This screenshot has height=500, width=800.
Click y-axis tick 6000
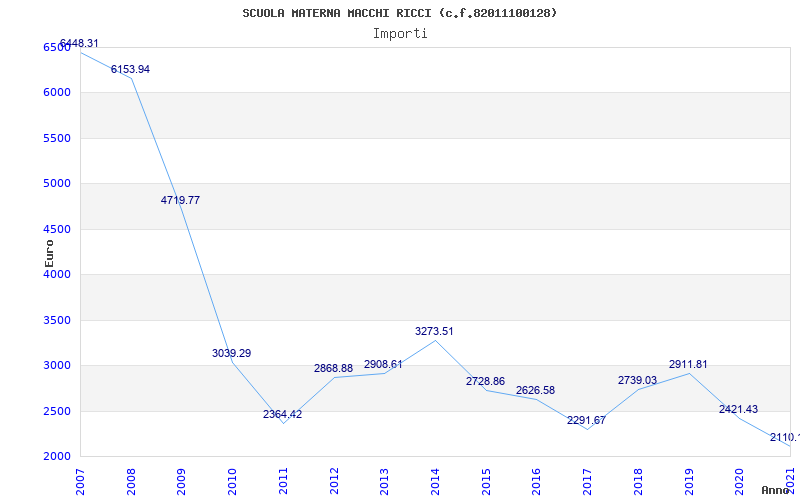pyautogui.click(x=57, y=93)
